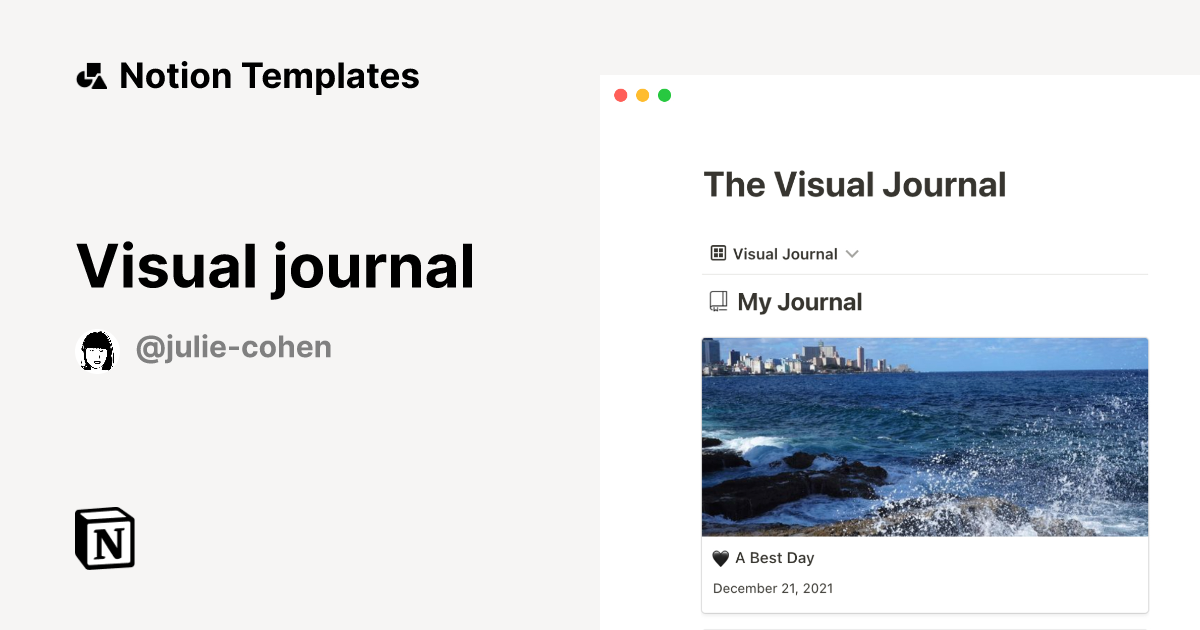Click the Notion Templates header text
Image resolution: width=1200 pixels, height=630 pixels.
(x=270, y=75)
